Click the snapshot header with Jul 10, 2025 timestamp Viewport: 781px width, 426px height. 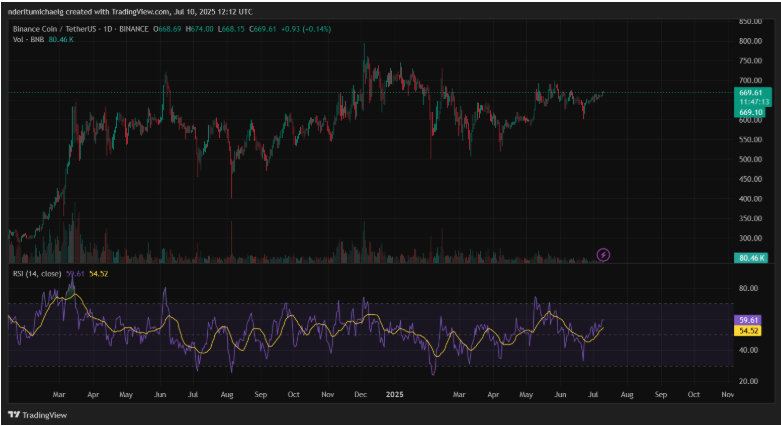coord(130,11)
